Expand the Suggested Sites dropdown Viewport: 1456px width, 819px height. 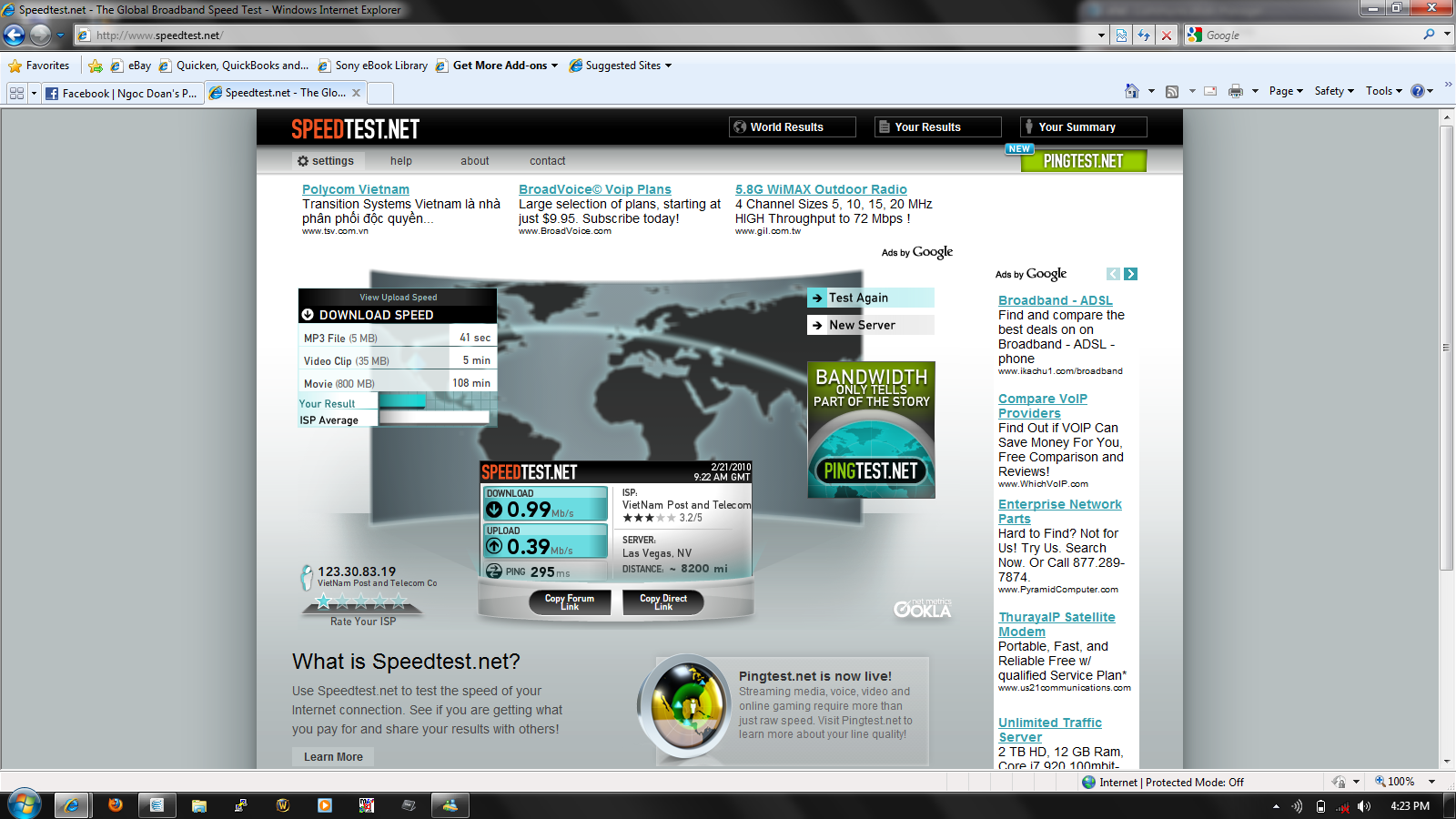coord(668,66)
